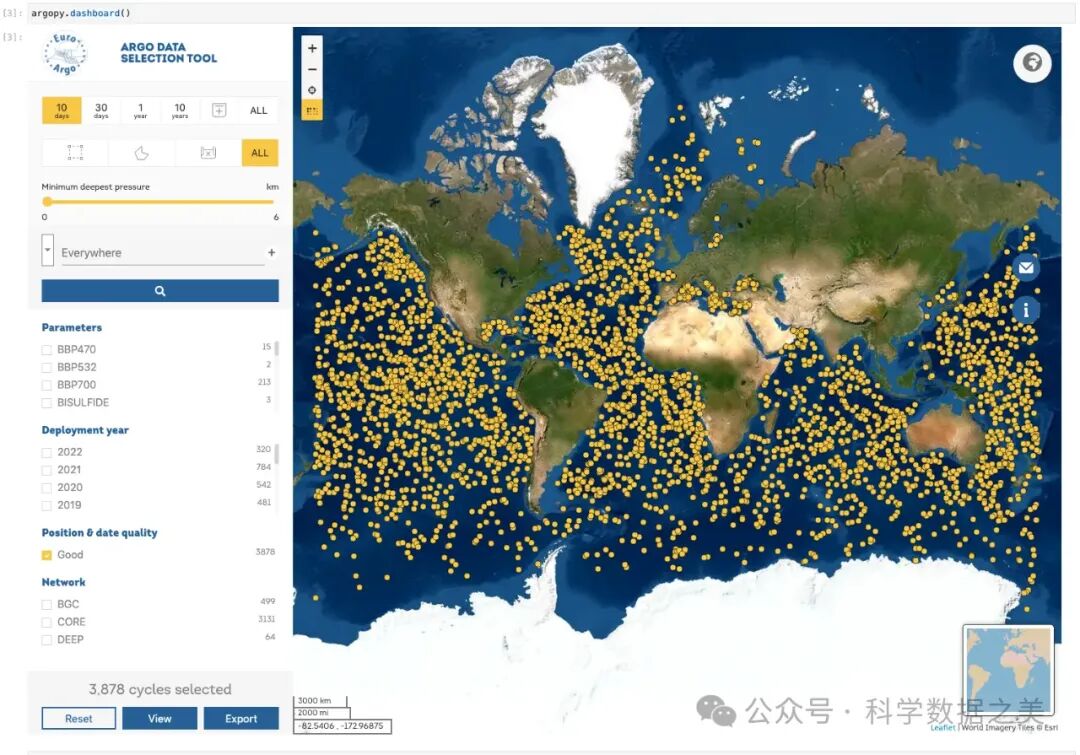
Task: Switch to the 1 year time range
Action: point(140,110)
